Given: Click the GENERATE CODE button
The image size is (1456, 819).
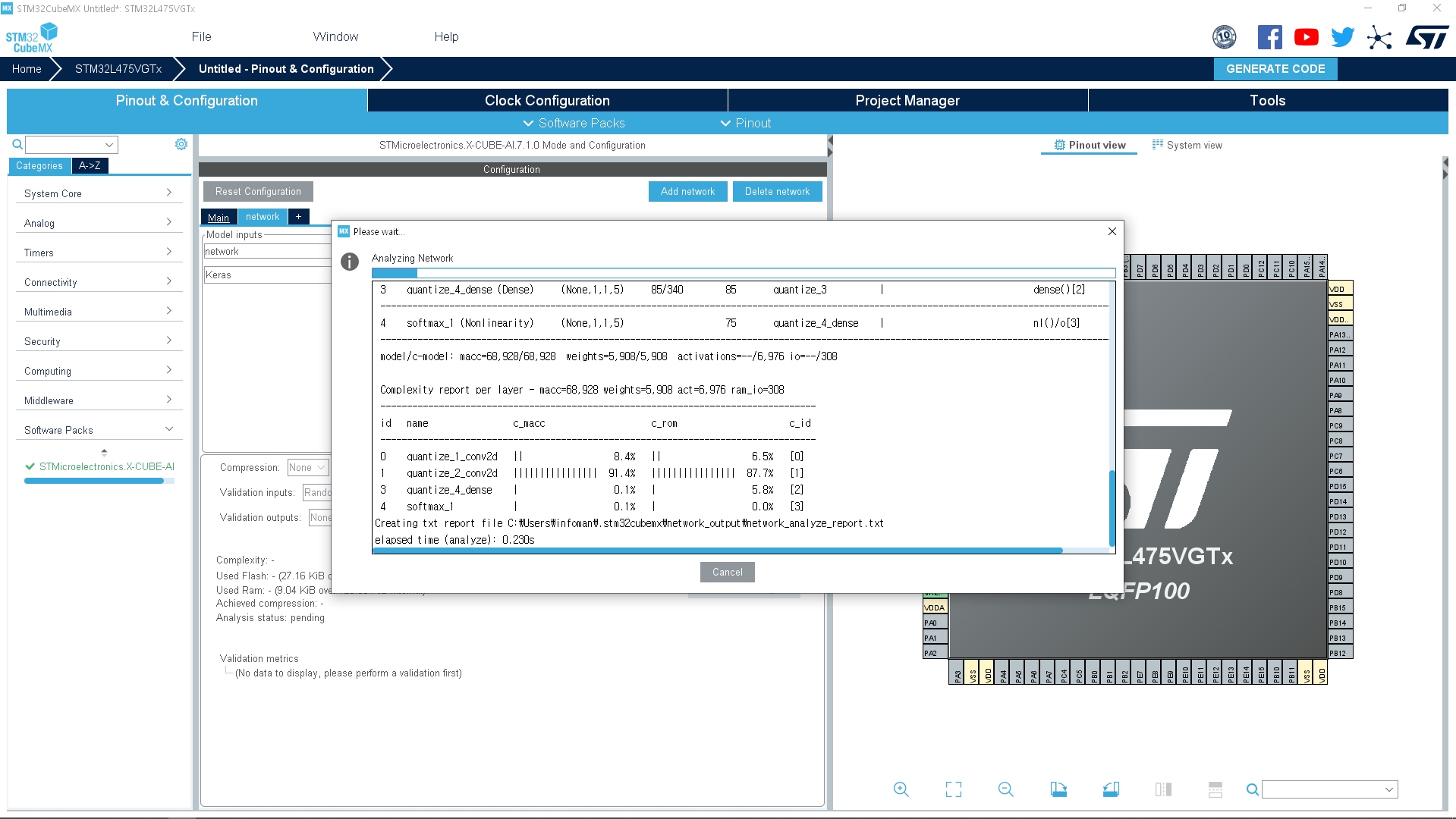Looking at the screenshot, I should point(1275,69).
